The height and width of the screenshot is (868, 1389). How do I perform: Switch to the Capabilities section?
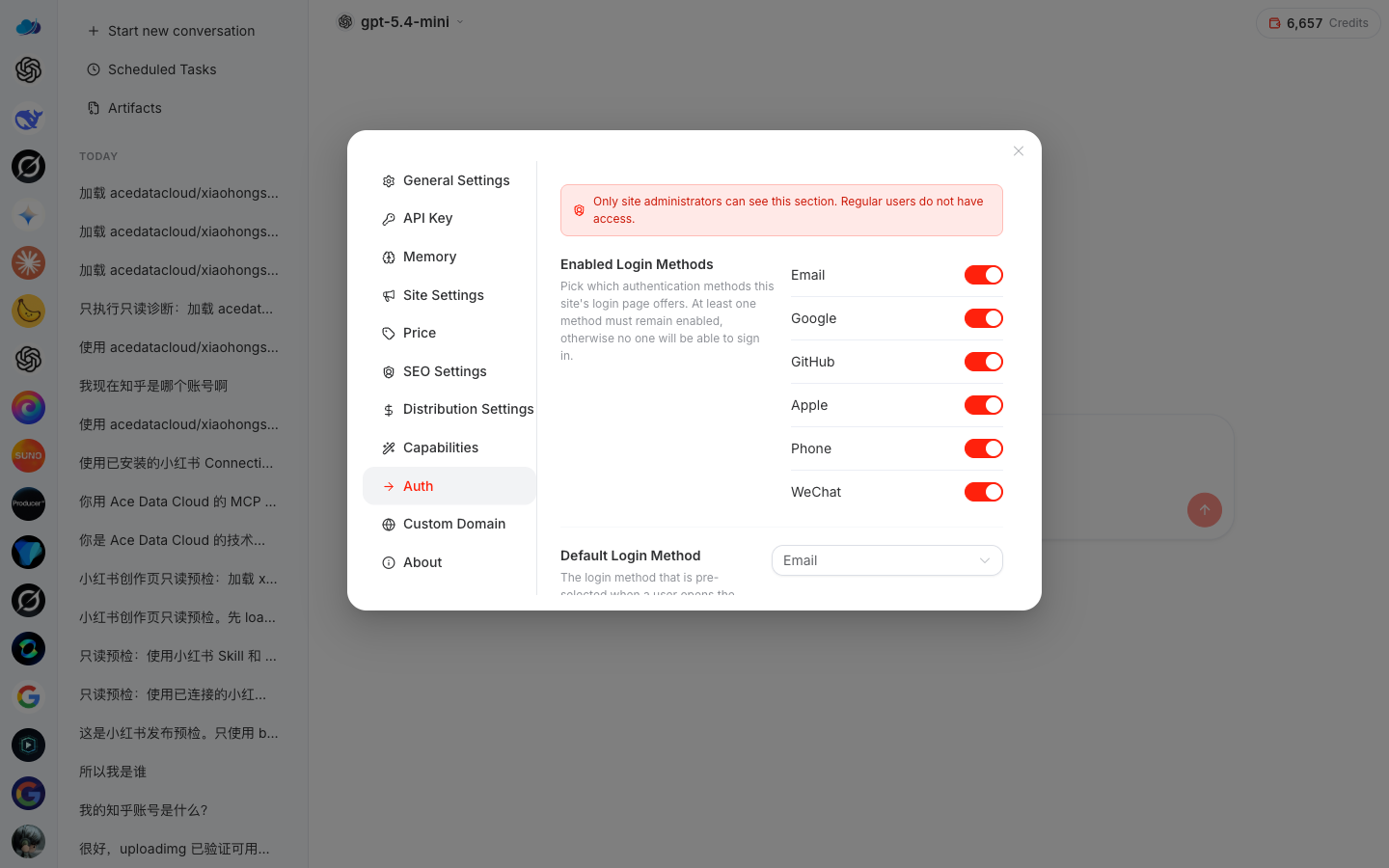[449, 448]
